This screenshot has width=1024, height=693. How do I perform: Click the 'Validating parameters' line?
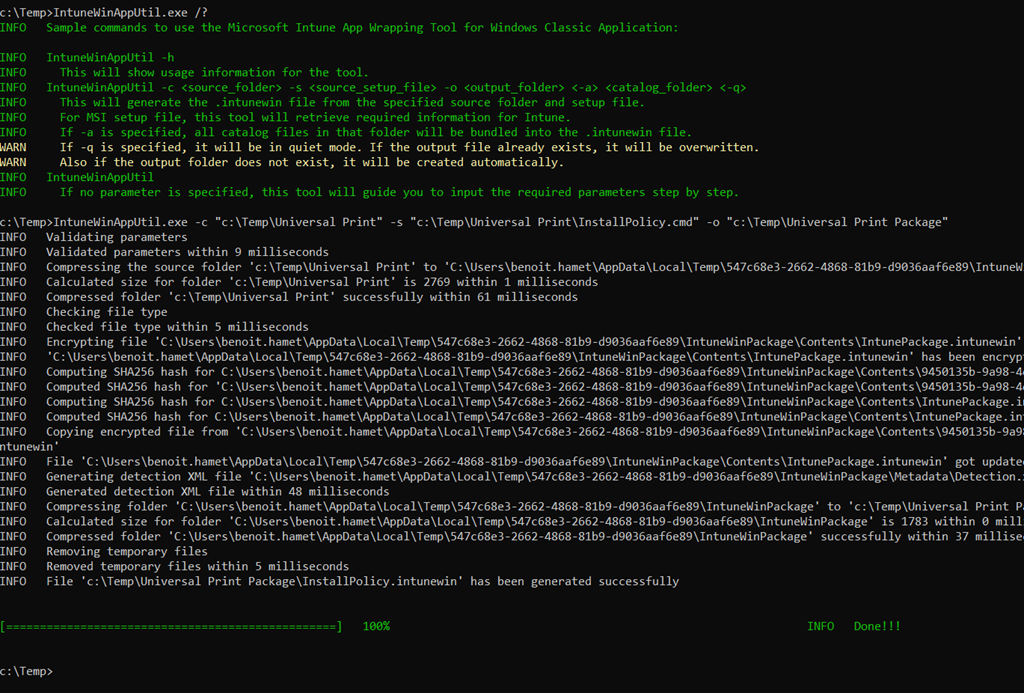tap(93, 237)
